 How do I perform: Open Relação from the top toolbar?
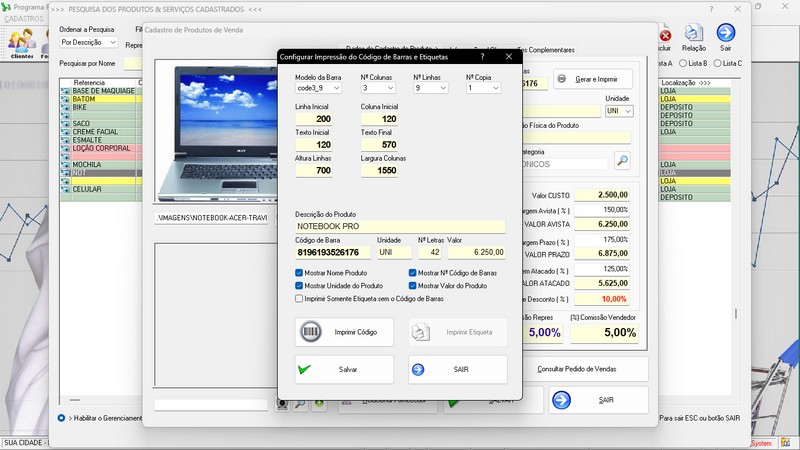coord(693,38)
